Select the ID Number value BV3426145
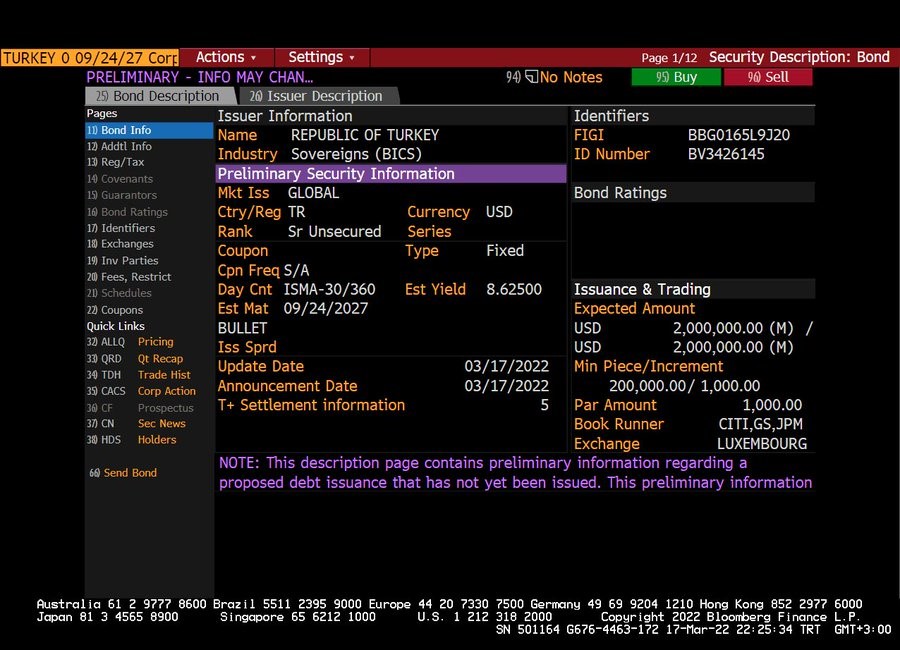Screen dimensions: 900x650 point(726,154)
